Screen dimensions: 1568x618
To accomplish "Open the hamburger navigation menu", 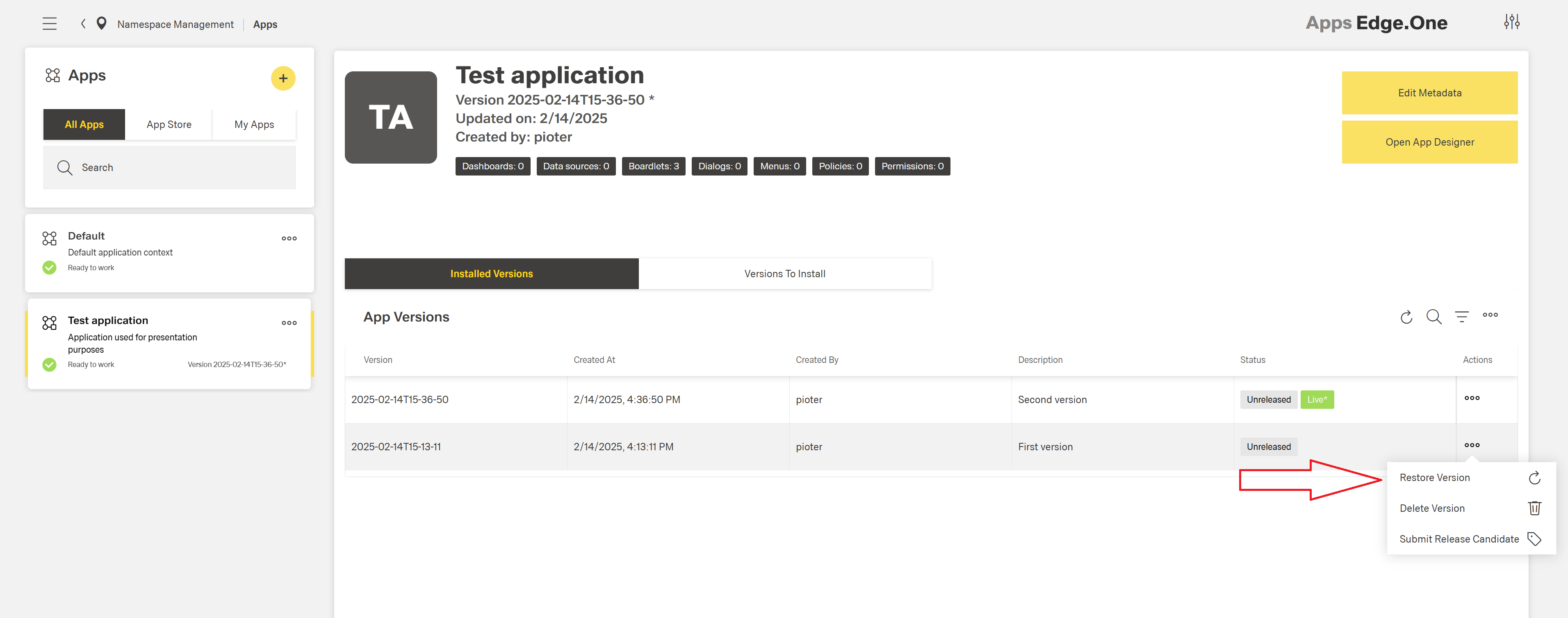I will pyautogui.click(x=49, y=23).
